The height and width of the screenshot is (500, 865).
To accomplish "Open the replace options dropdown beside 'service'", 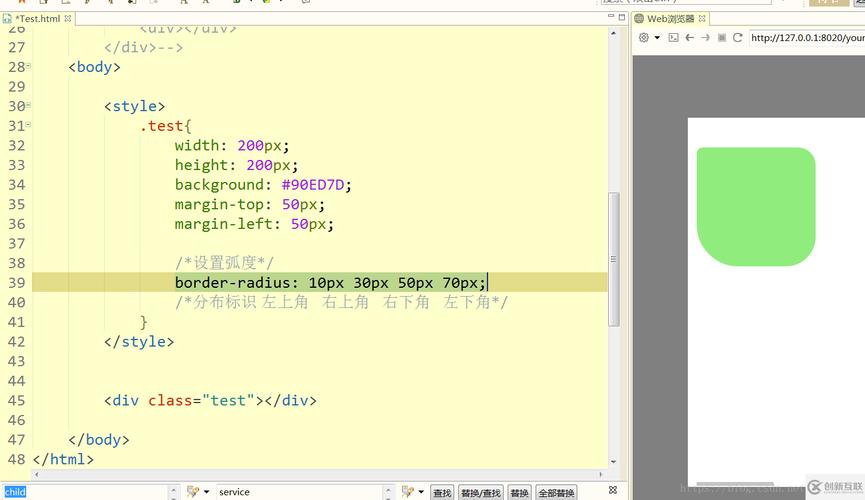I will (409, 492).
